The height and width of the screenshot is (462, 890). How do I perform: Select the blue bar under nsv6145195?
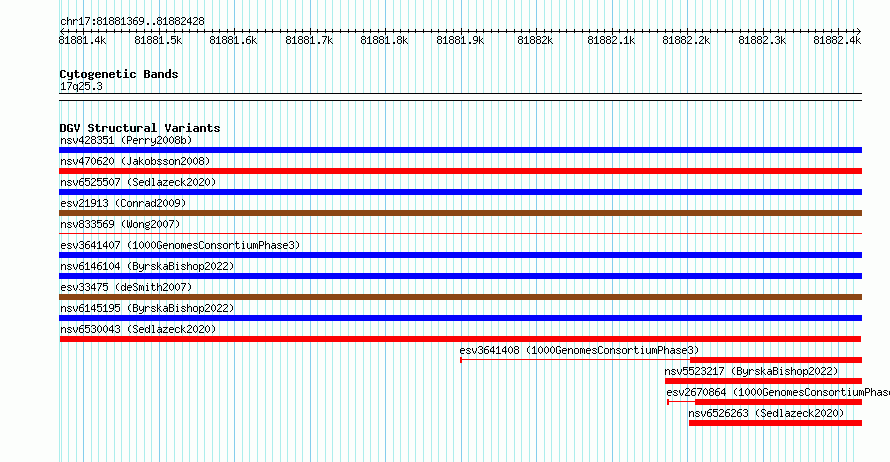pos(460,318)
